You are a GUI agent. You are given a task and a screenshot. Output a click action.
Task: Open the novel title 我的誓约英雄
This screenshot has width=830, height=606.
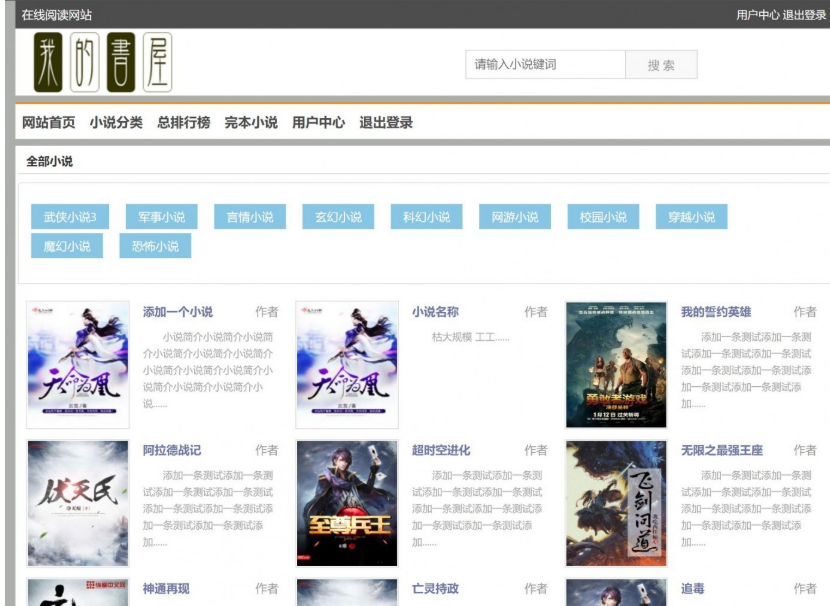click(716, 312)
